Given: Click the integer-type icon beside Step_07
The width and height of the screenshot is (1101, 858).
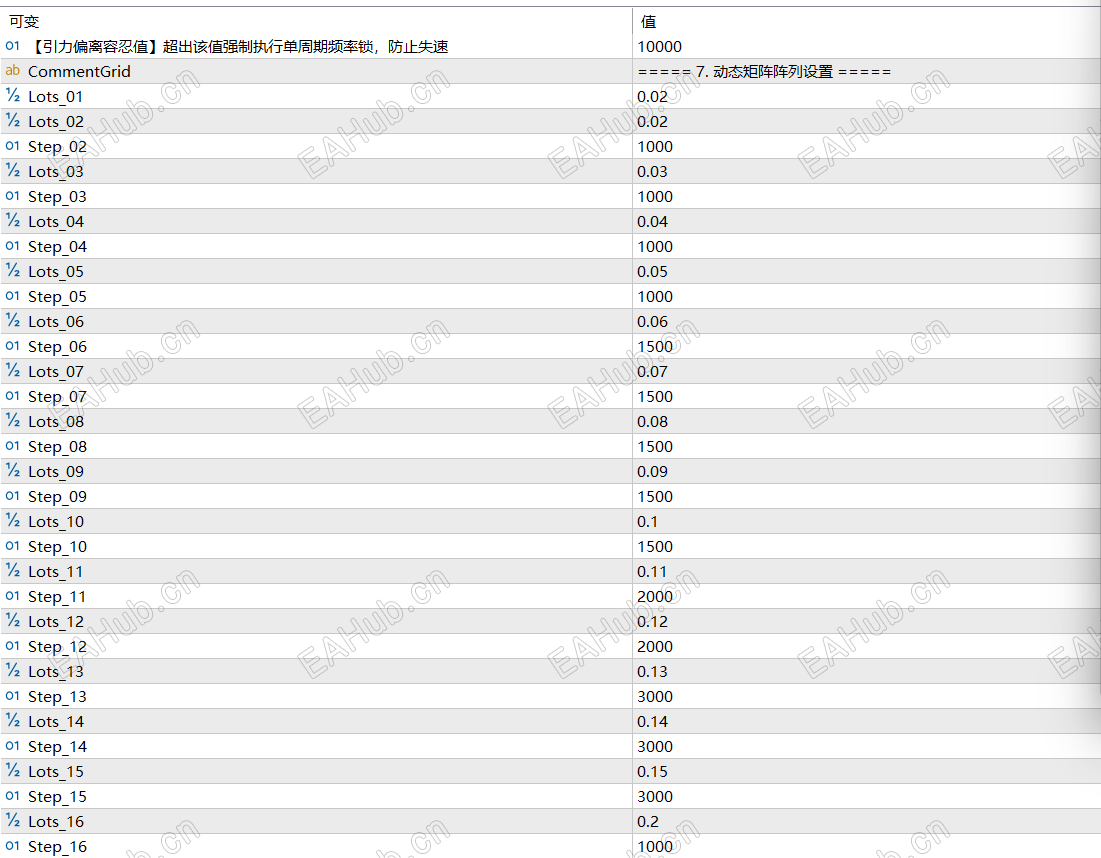Looking at the screenshot, I should pos(13,395).
